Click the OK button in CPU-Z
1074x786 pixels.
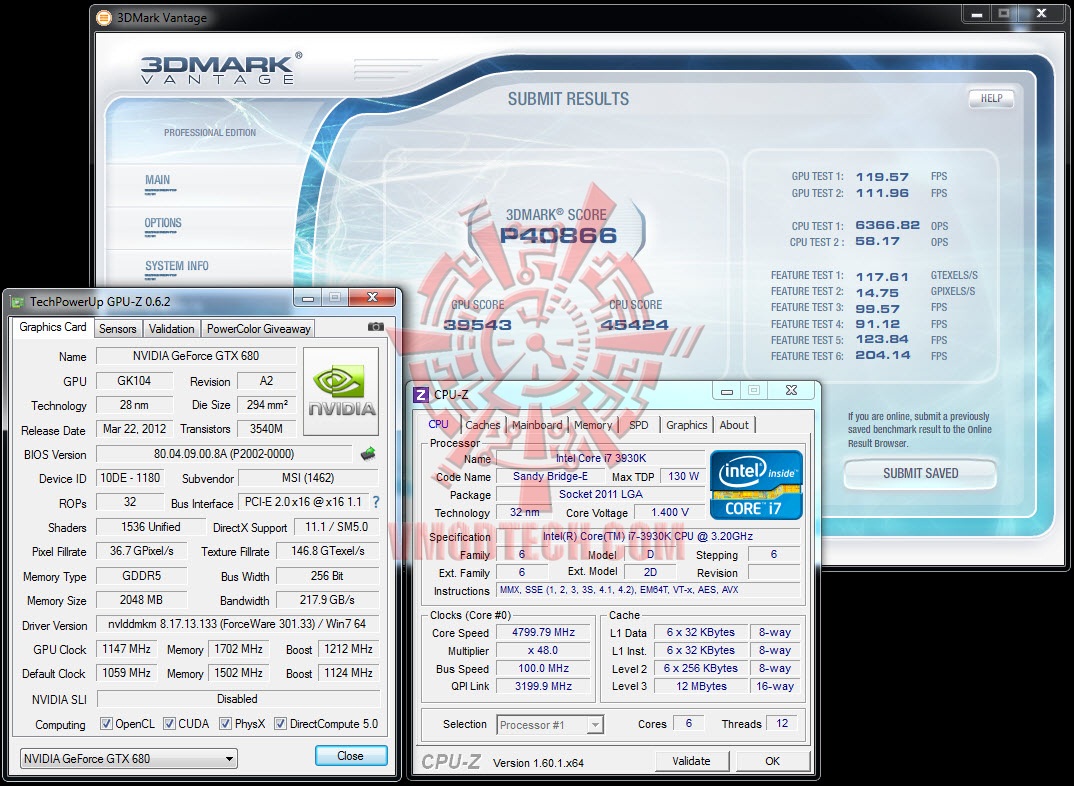coord(772,761)
